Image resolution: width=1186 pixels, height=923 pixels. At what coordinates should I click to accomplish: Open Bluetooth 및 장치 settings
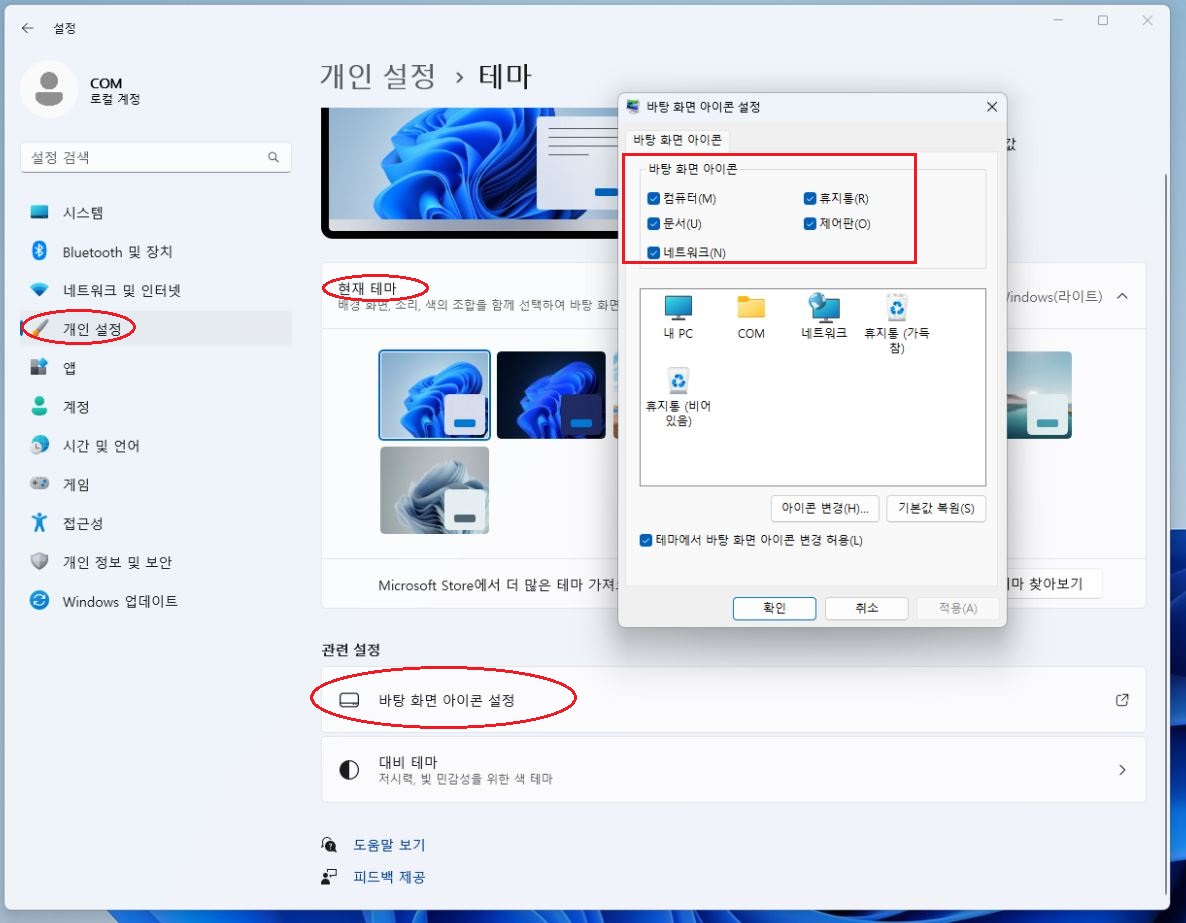pos(117,252)
